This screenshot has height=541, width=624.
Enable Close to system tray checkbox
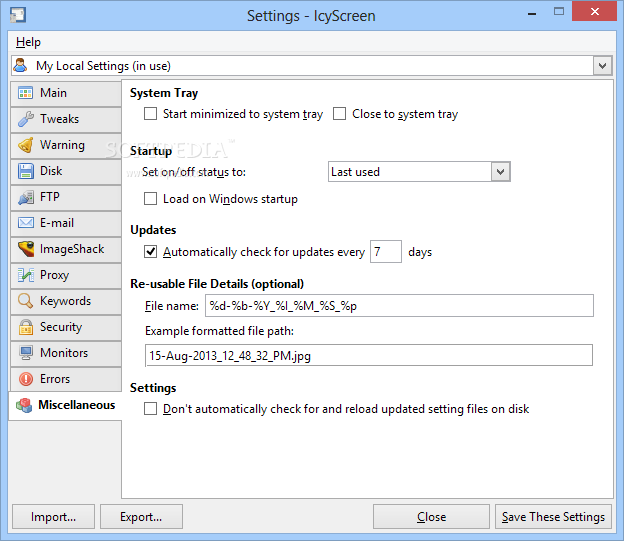339,114
